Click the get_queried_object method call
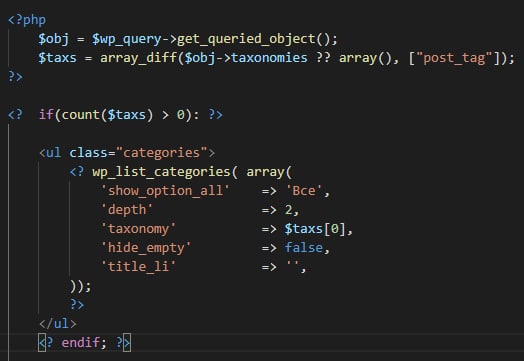524x361 pixels. pyautogui.click(x=246, y=39)
